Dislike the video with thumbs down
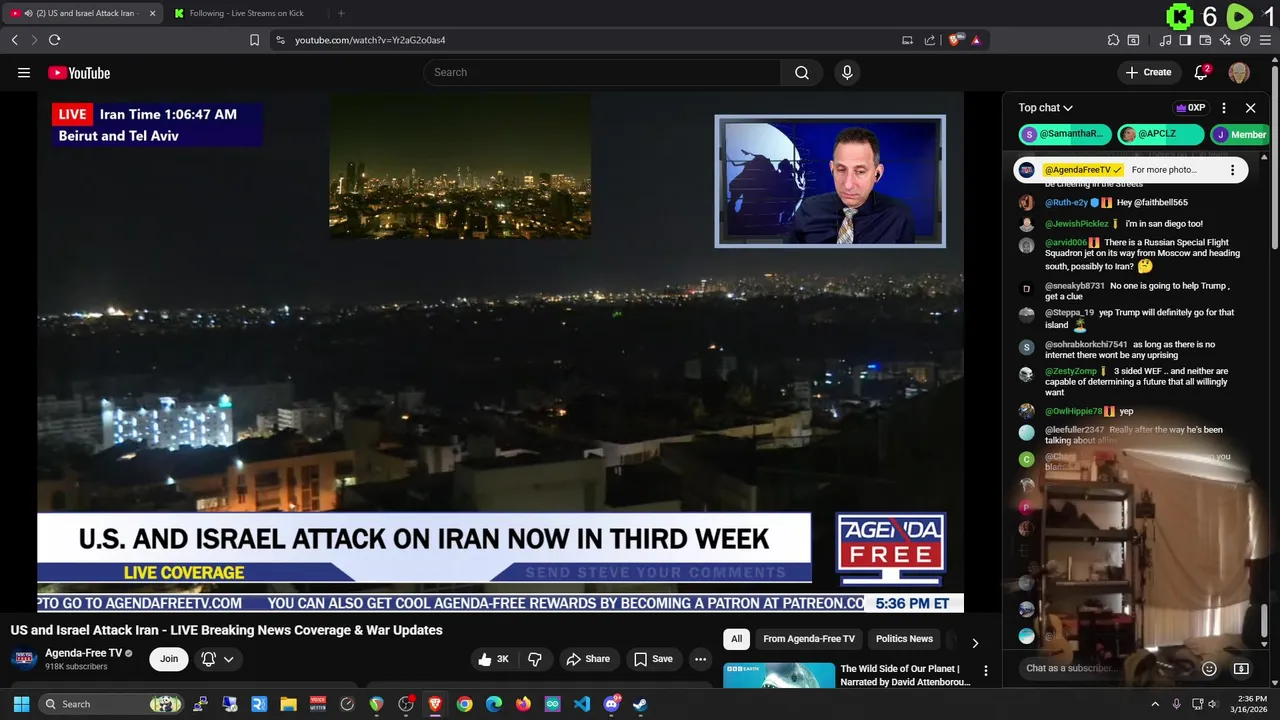The height and width of the screenshot is (720, 1280). click(535, 659)
